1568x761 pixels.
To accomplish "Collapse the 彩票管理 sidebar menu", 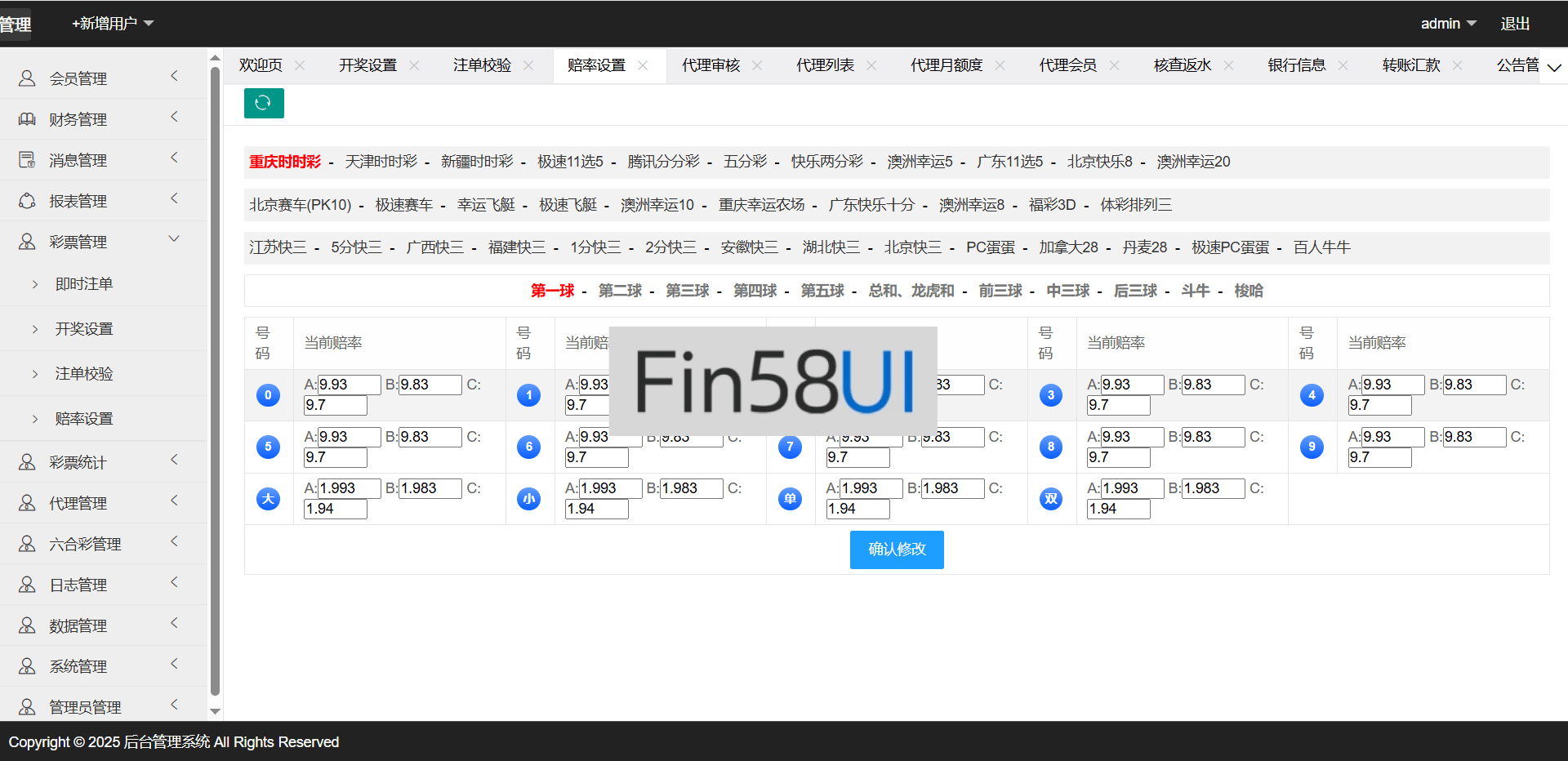I will [173, 239].
